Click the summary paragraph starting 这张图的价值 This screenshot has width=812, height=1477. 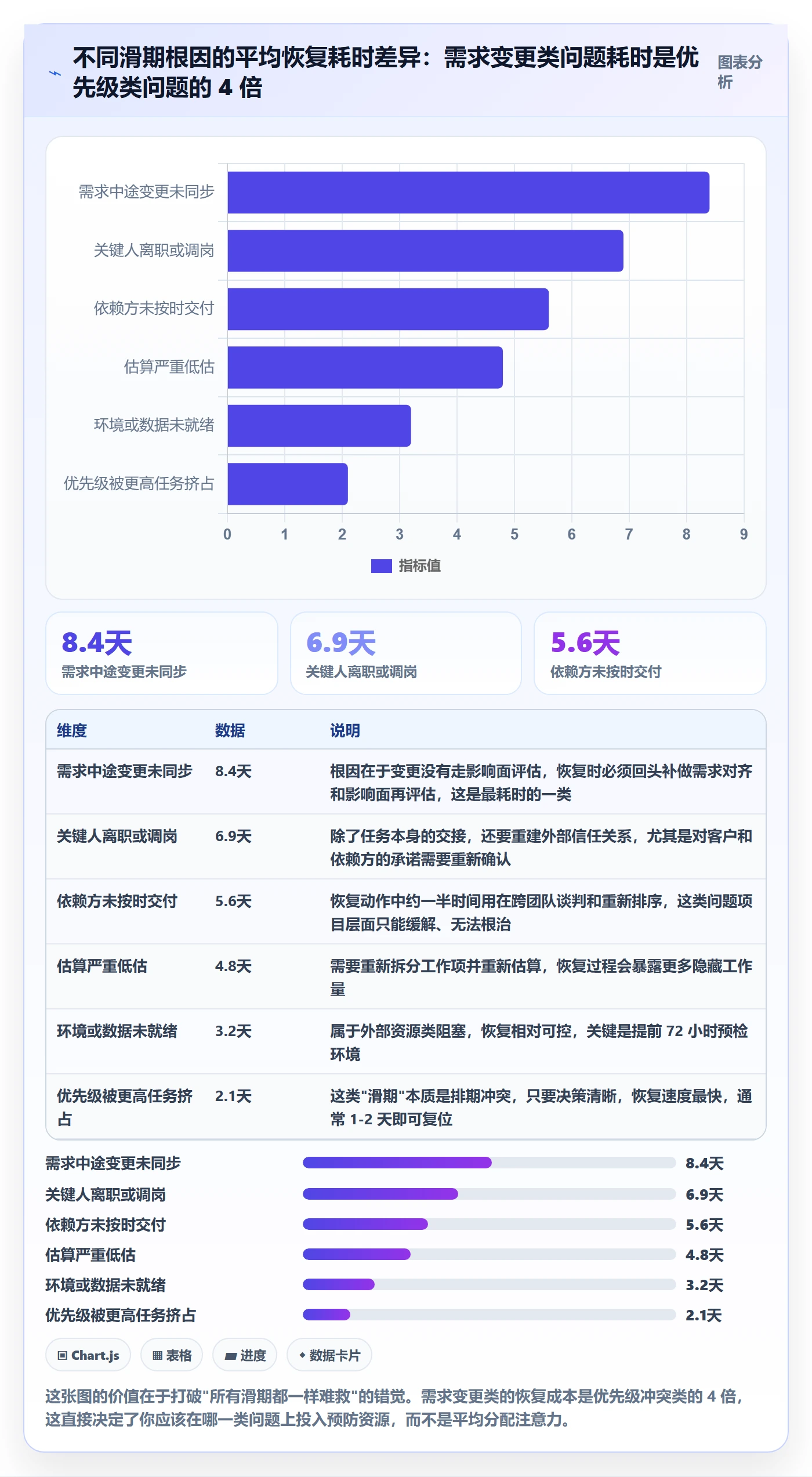pyautogui.click(x=394, y=1408)
